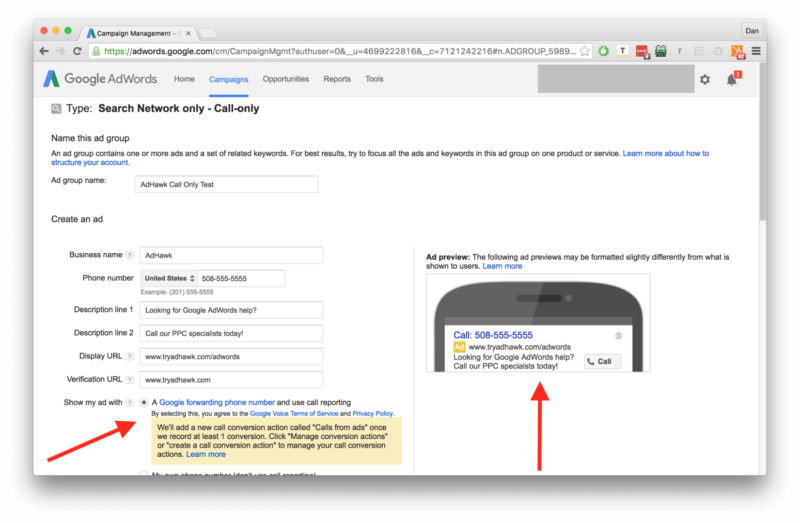This screenshot has width=800, height=523.
Task: Select the Campaign Management browser tab
Action: [x=136, y=33]
